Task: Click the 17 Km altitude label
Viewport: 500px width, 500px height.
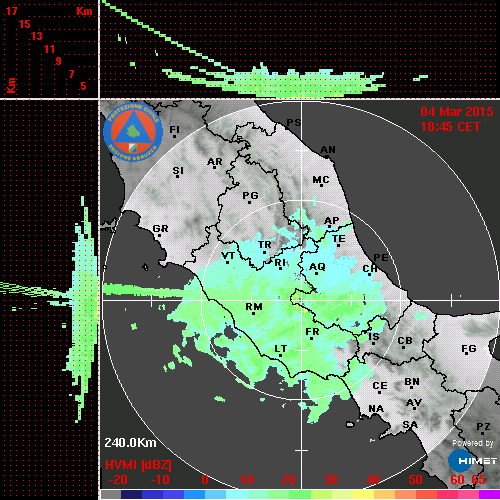Action: click(x=11, y=11)
